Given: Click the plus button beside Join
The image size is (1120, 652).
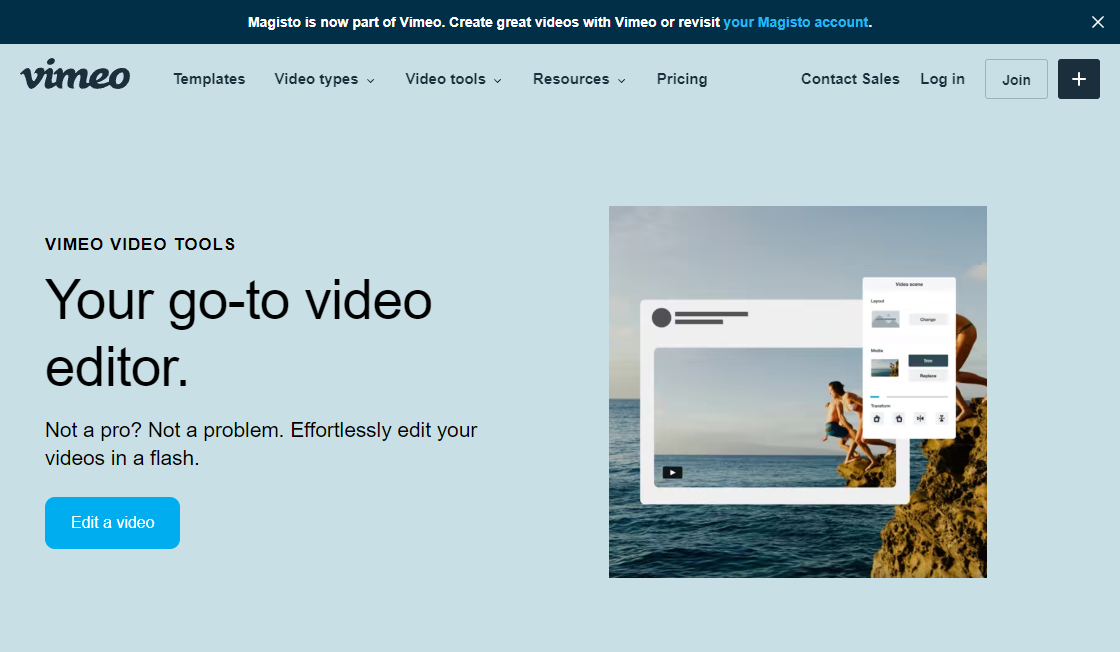Looking at the screenshot, I should 1079,79.
